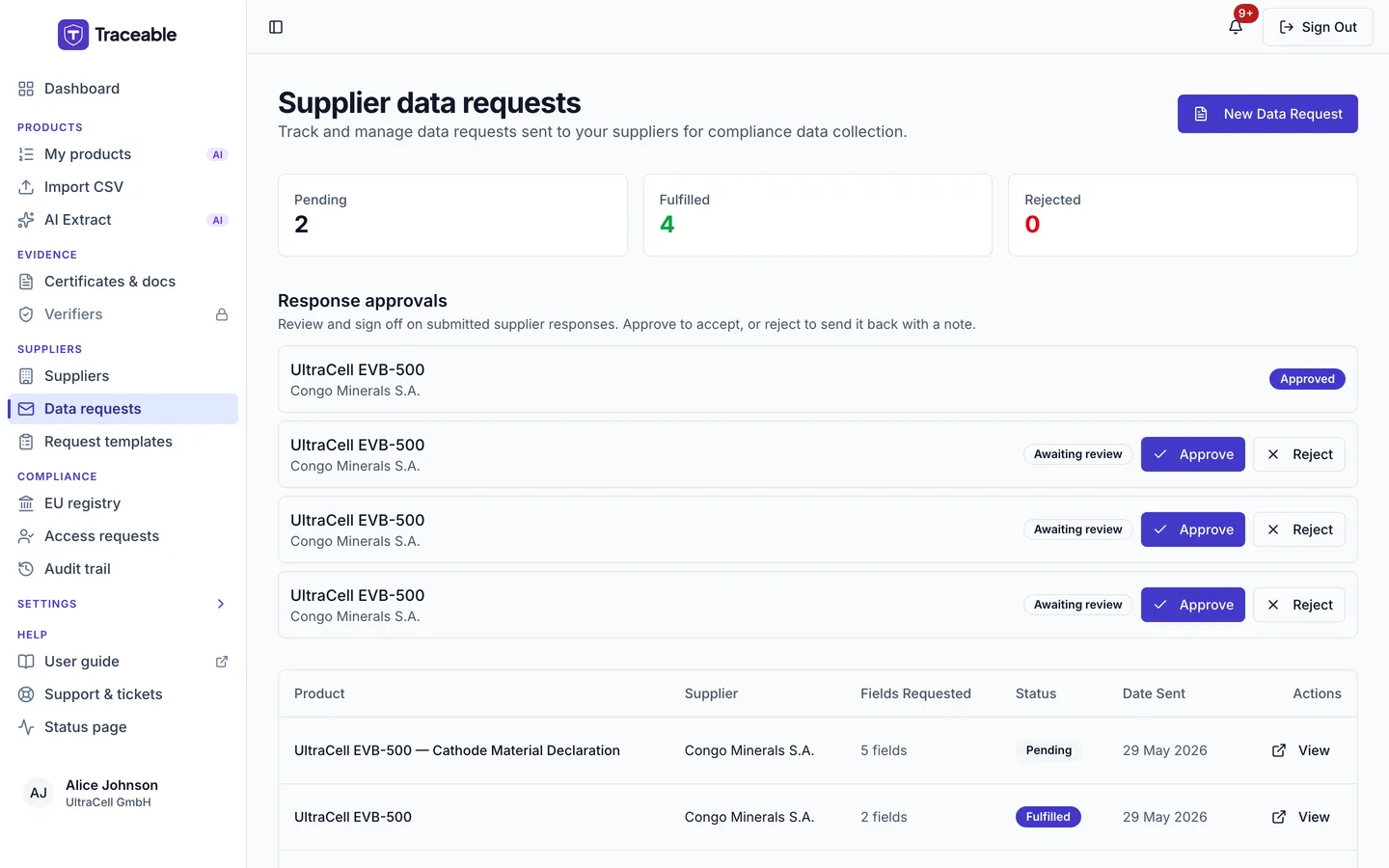Click the Access requests user icon
Image resolution: width=1389 pixels, height=868 pixels.
pos(26,536)
